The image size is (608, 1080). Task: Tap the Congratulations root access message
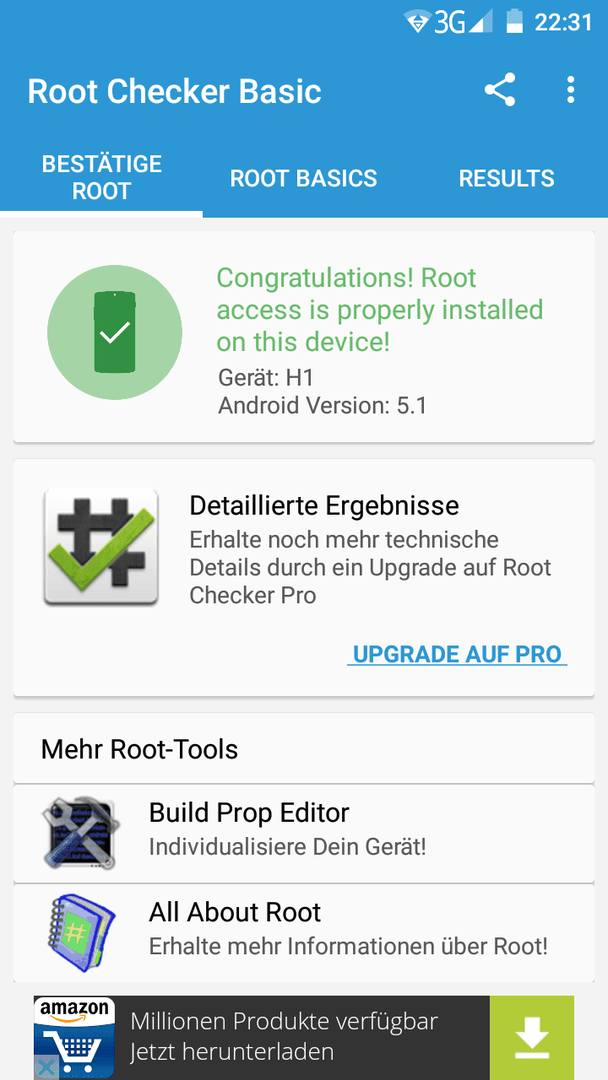380,310
